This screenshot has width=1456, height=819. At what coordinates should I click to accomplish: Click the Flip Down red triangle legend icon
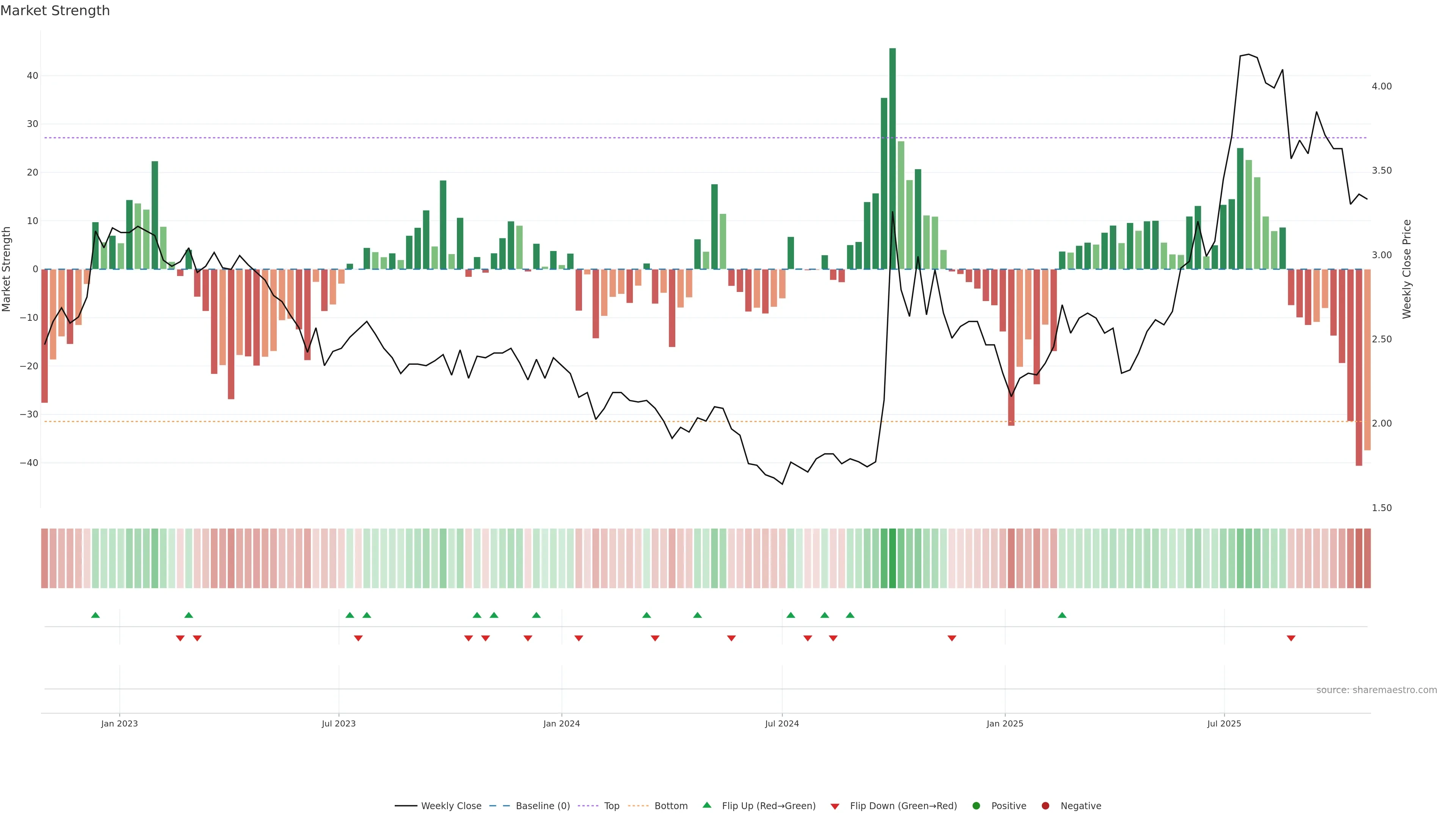click(x=835, y=806)
